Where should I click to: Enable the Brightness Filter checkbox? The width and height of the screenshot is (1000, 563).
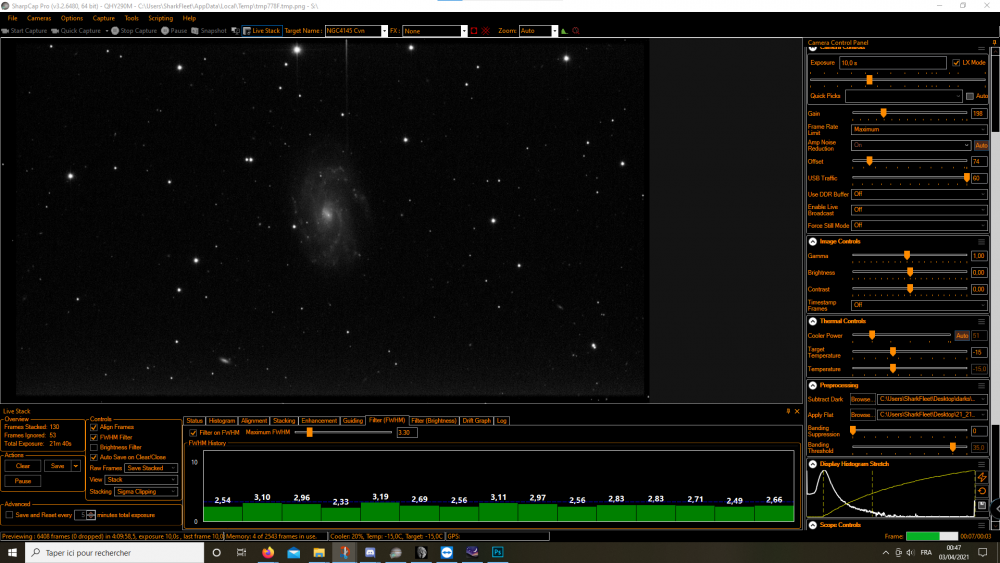(94, 448)
